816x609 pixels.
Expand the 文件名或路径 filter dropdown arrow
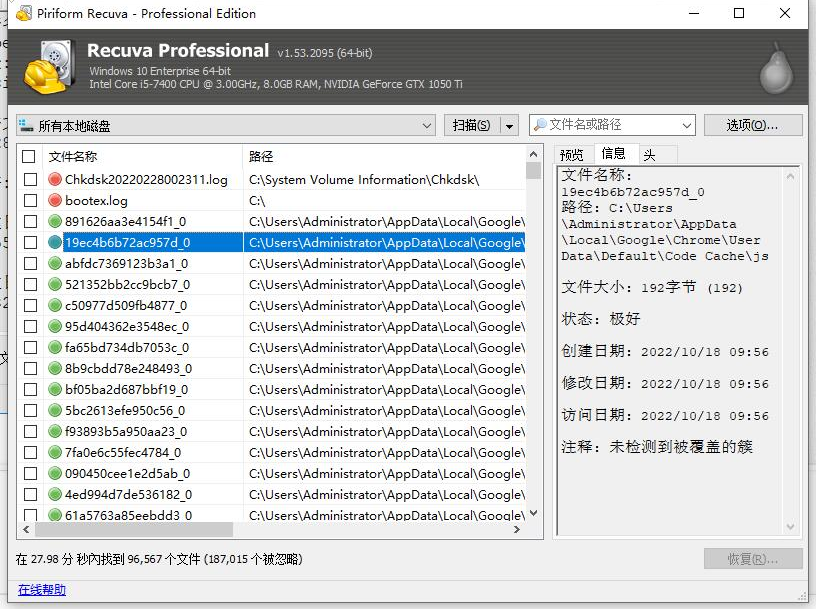[686, 126]
